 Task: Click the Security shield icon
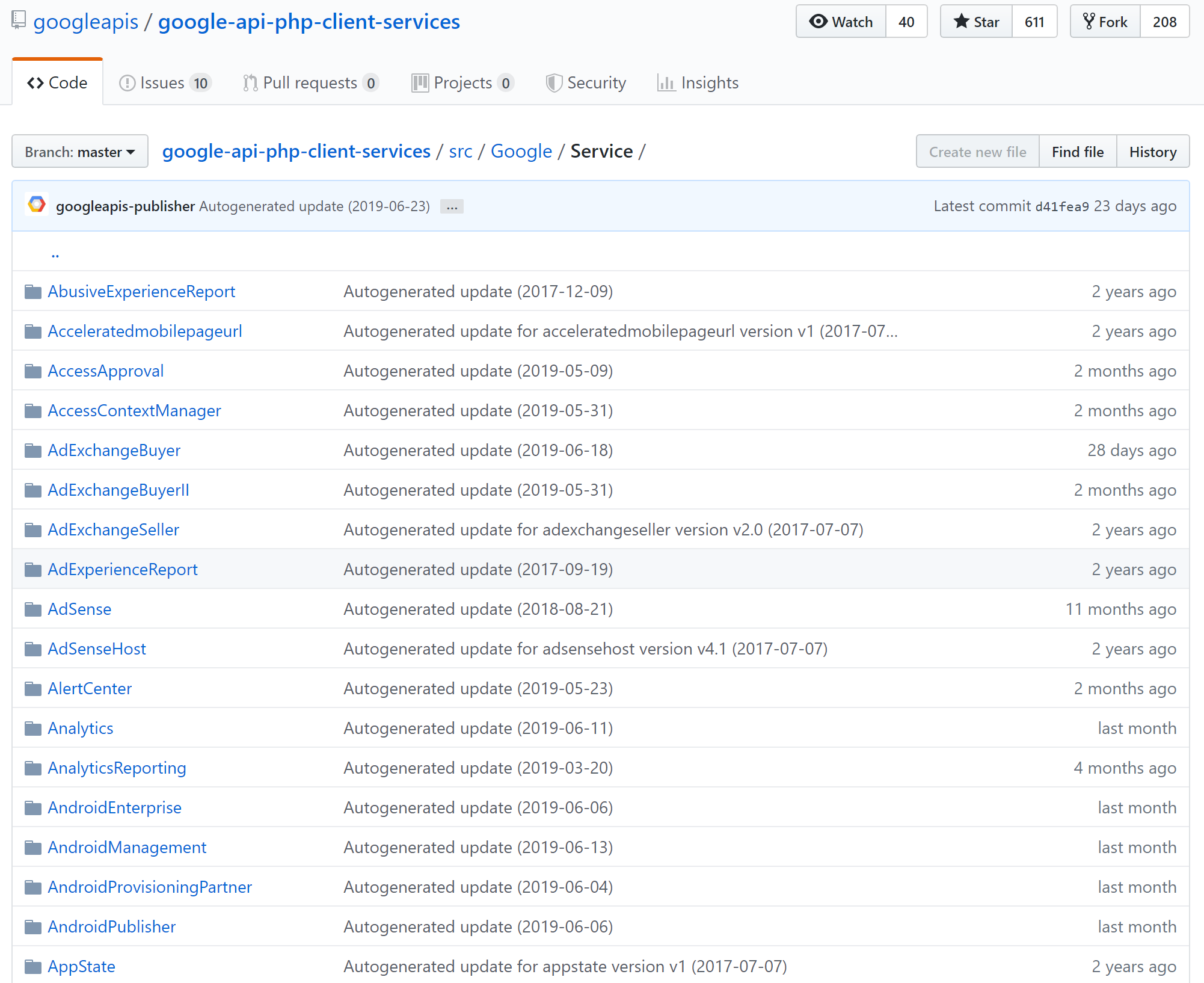coord(553,83)
